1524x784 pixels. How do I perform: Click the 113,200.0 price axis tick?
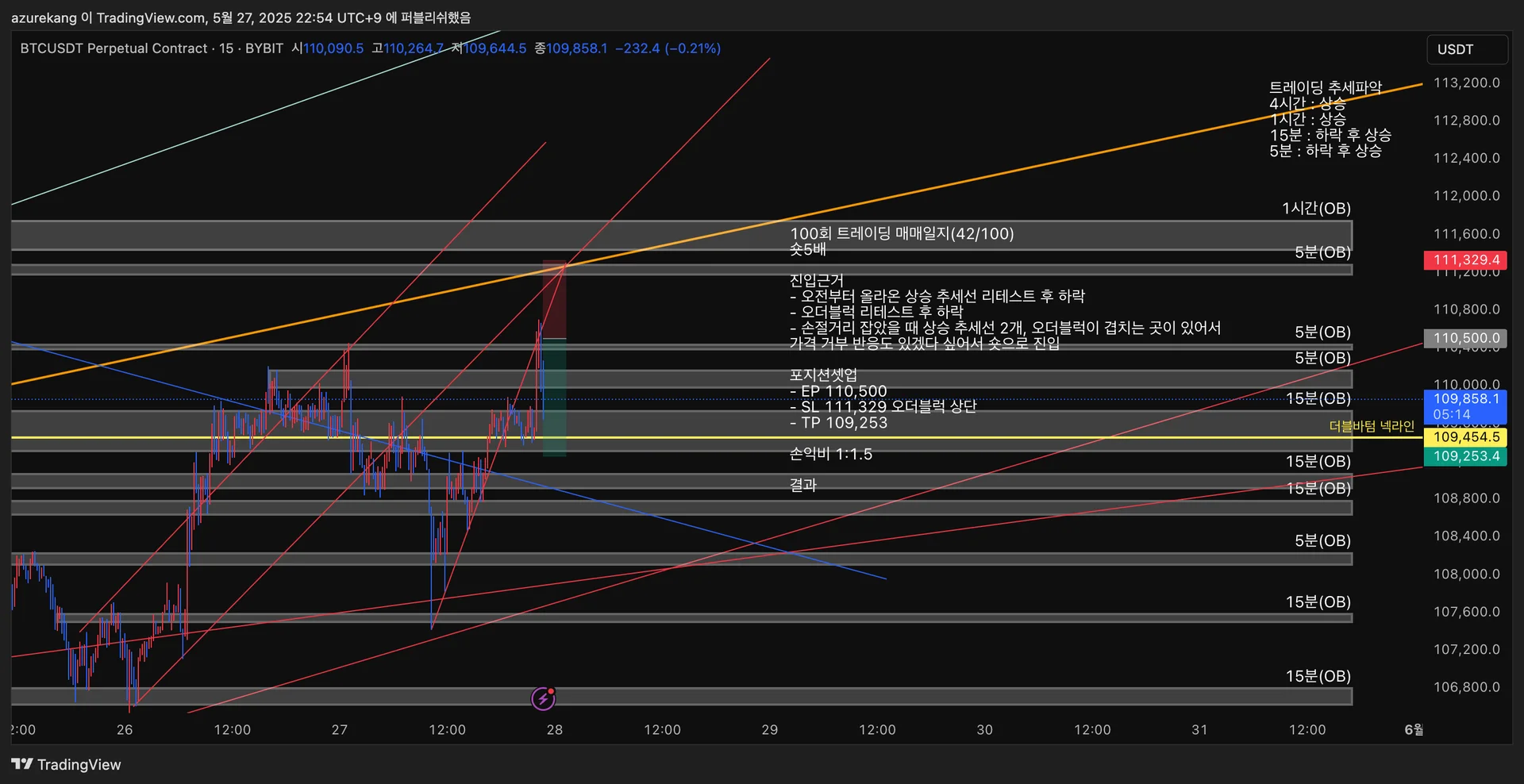point(1466,83)
